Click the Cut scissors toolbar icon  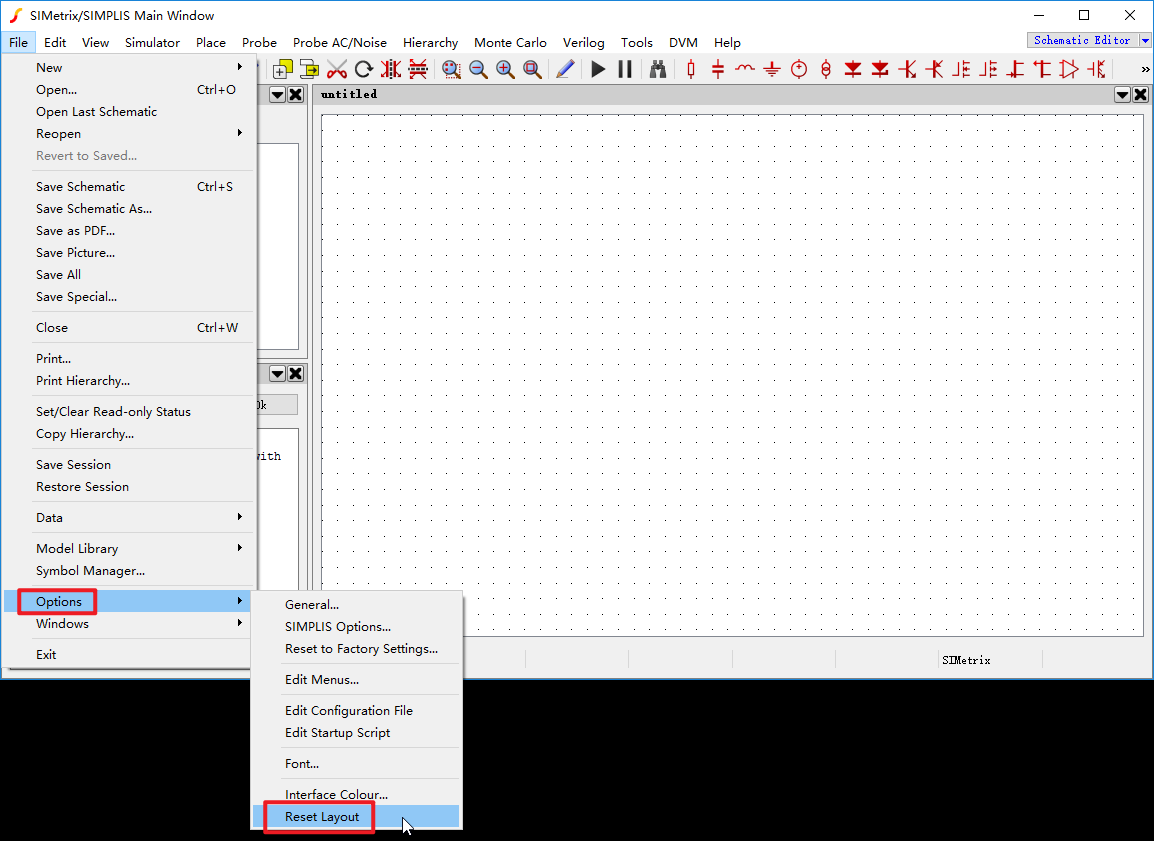pos(337,69)
